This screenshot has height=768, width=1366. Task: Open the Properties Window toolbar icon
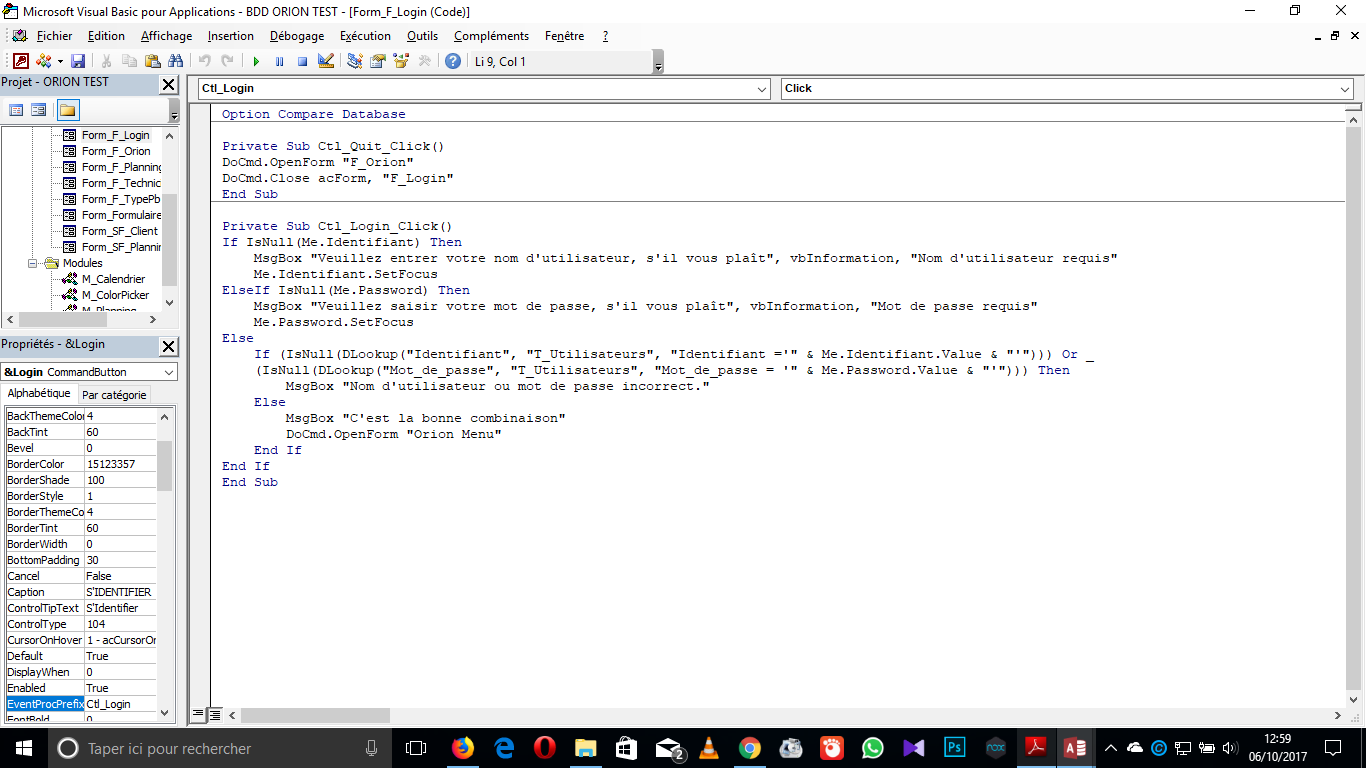tap(377, 61)
